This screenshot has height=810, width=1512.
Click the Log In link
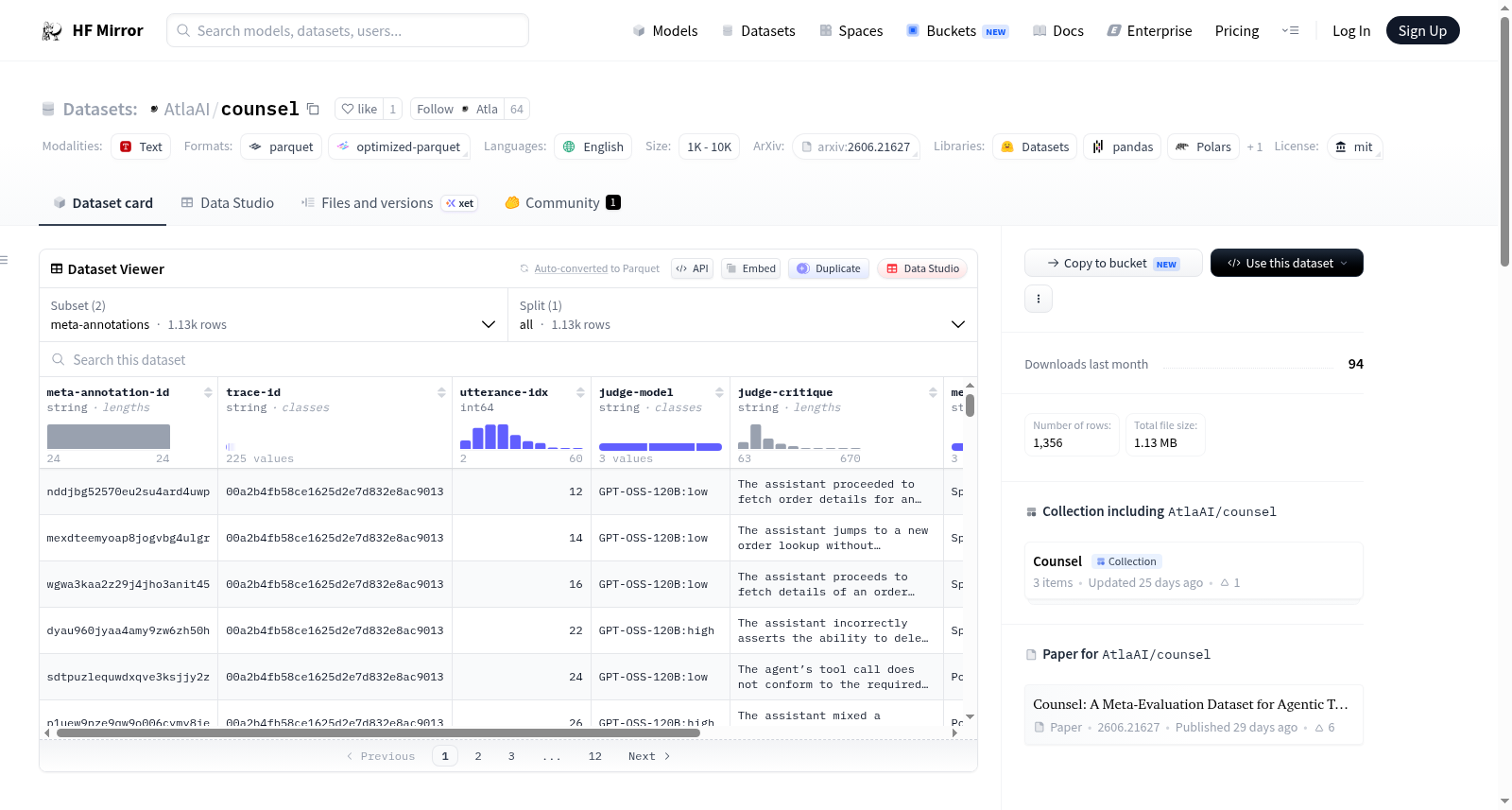1351,31
